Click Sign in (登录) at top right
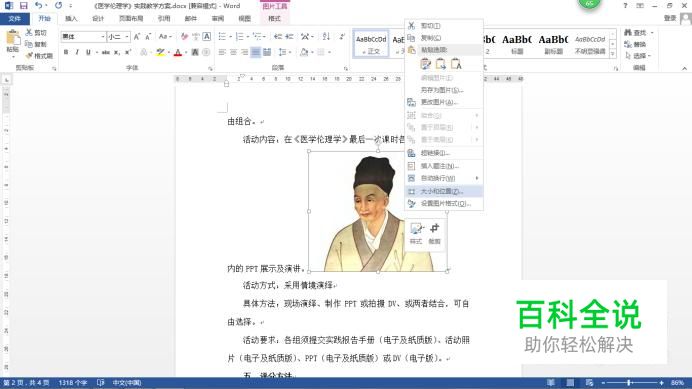Viewport: 692px width, 389px height. coord(670,18)
